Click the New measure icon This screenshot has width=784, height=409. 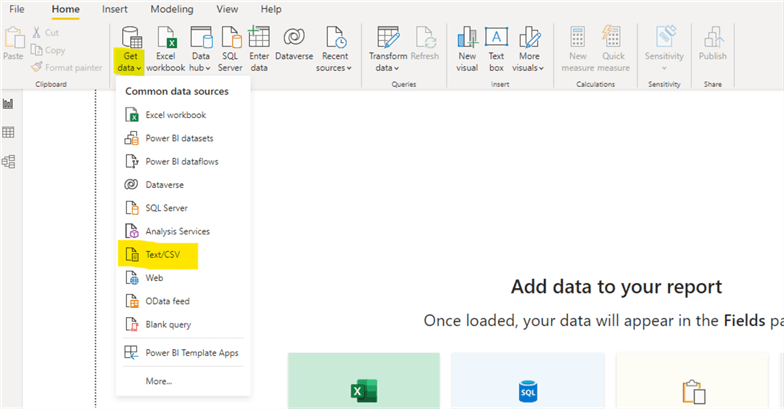point(578,50)
